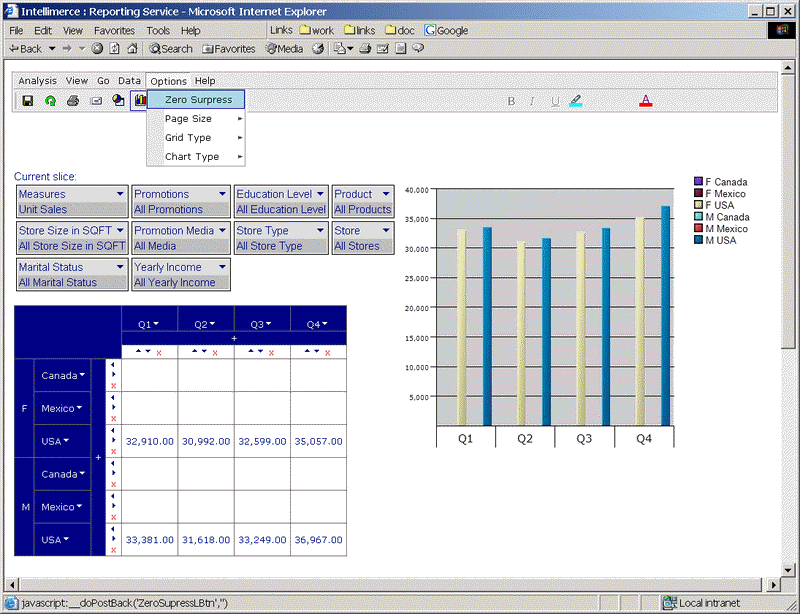Open the doc links folder
This screenshot has width=800, height=614.
399,31
